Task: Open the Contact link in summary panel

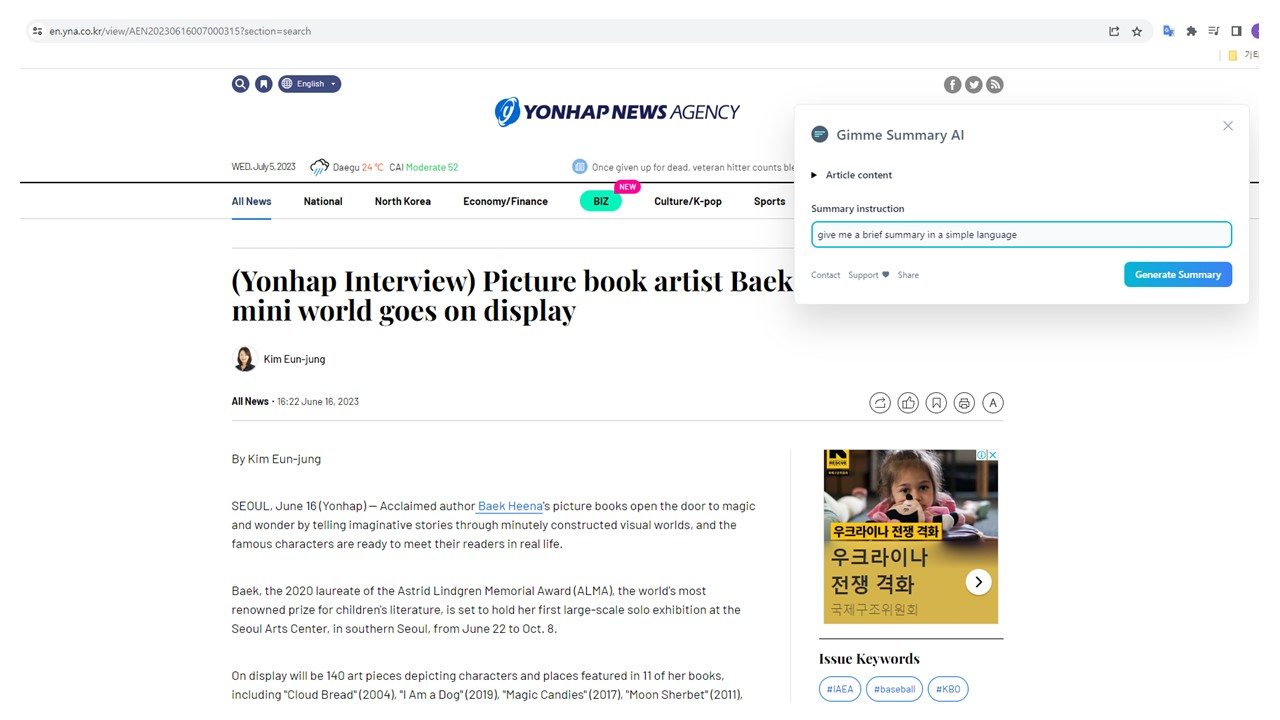Action: point(825,275)
